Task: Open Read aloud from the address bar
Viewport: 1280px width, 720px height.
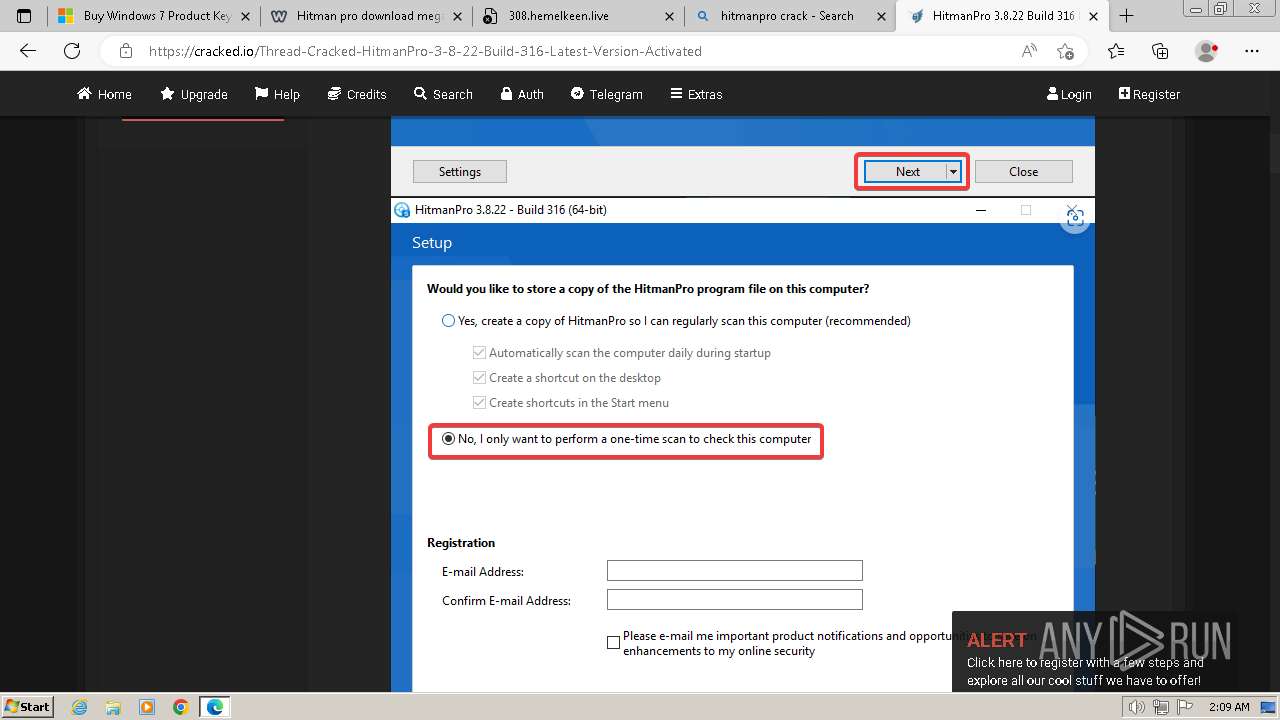Action: tap(1029, 51)
